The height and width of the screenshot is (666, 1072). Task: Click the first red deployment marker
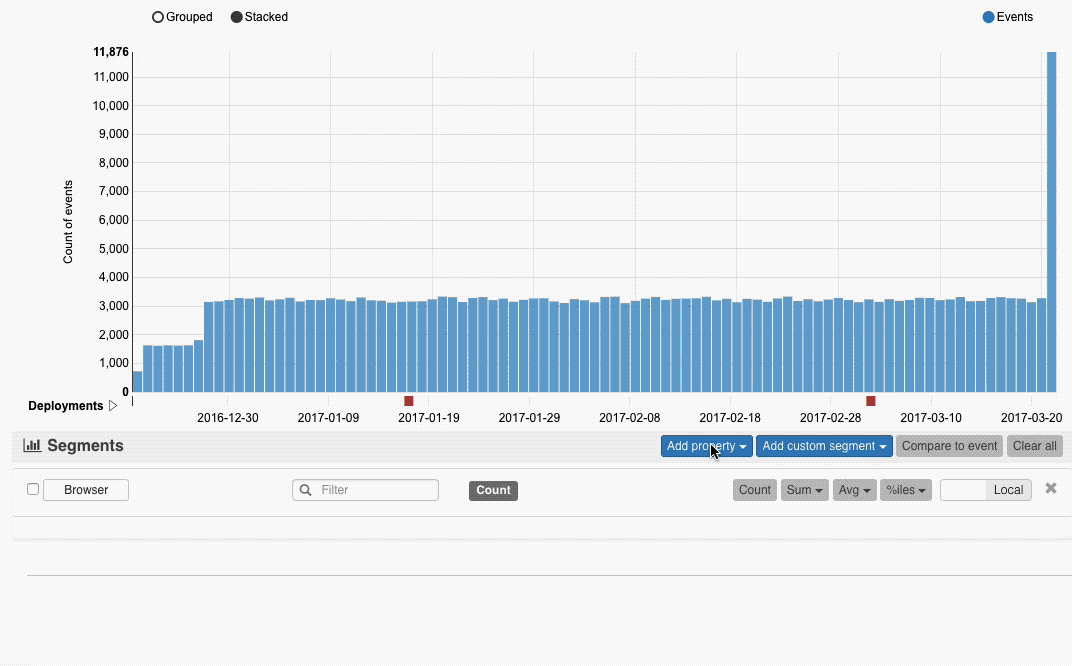pos(408,401)
